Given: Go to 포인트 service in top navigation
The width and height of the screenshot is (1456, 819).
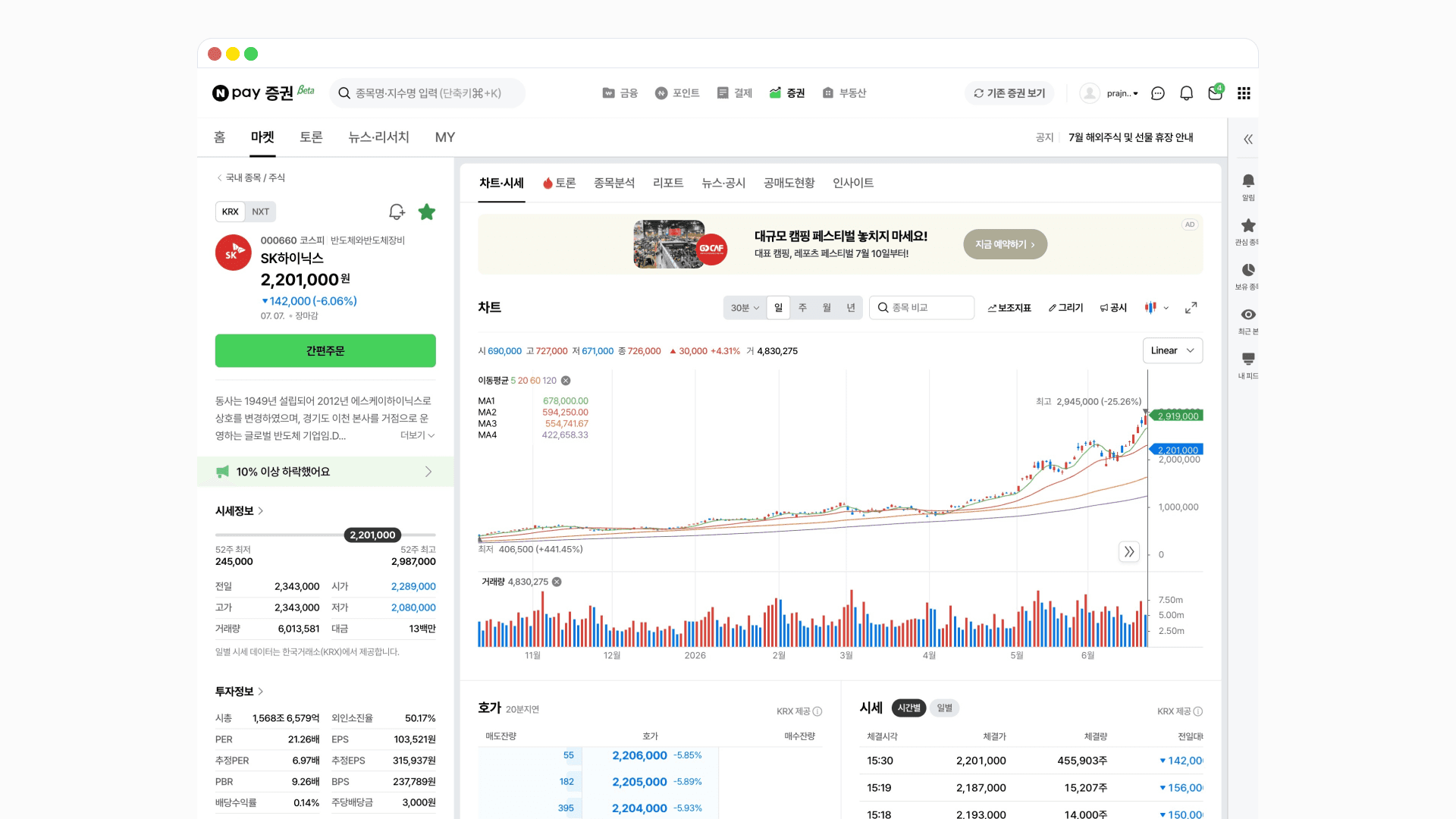Looking at the screenshot, I should (677, 93).
